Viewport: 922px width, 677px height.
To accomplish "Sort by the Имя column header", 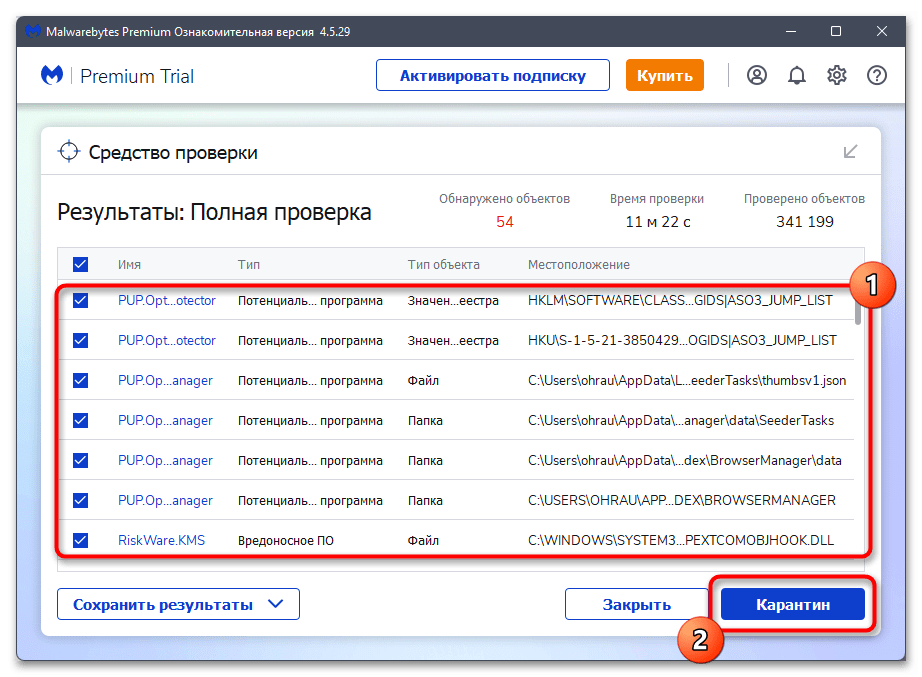I will [129, 265].
